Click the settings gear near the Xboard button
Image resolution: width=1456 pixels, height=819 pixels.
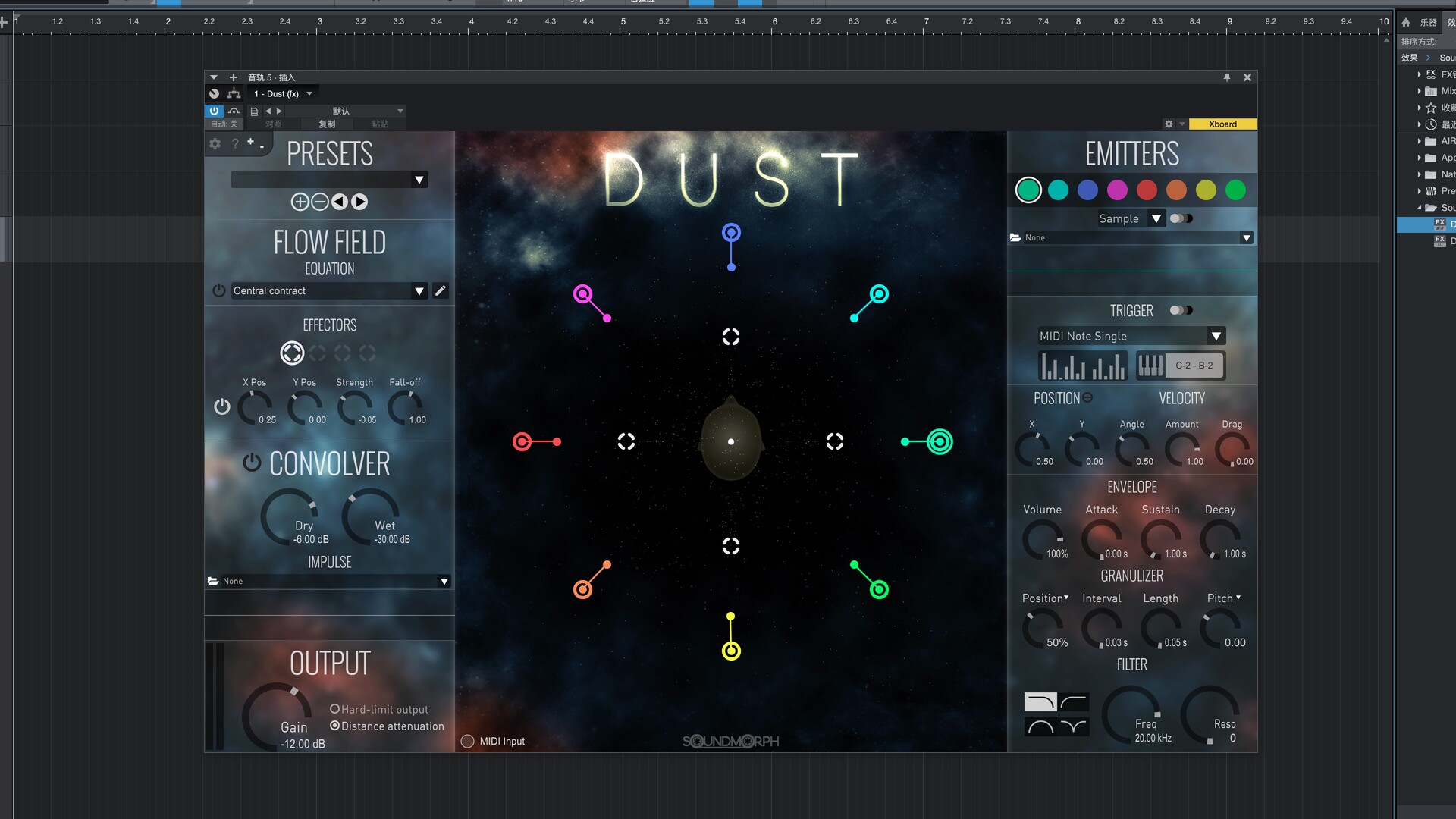pos(1169,124)
